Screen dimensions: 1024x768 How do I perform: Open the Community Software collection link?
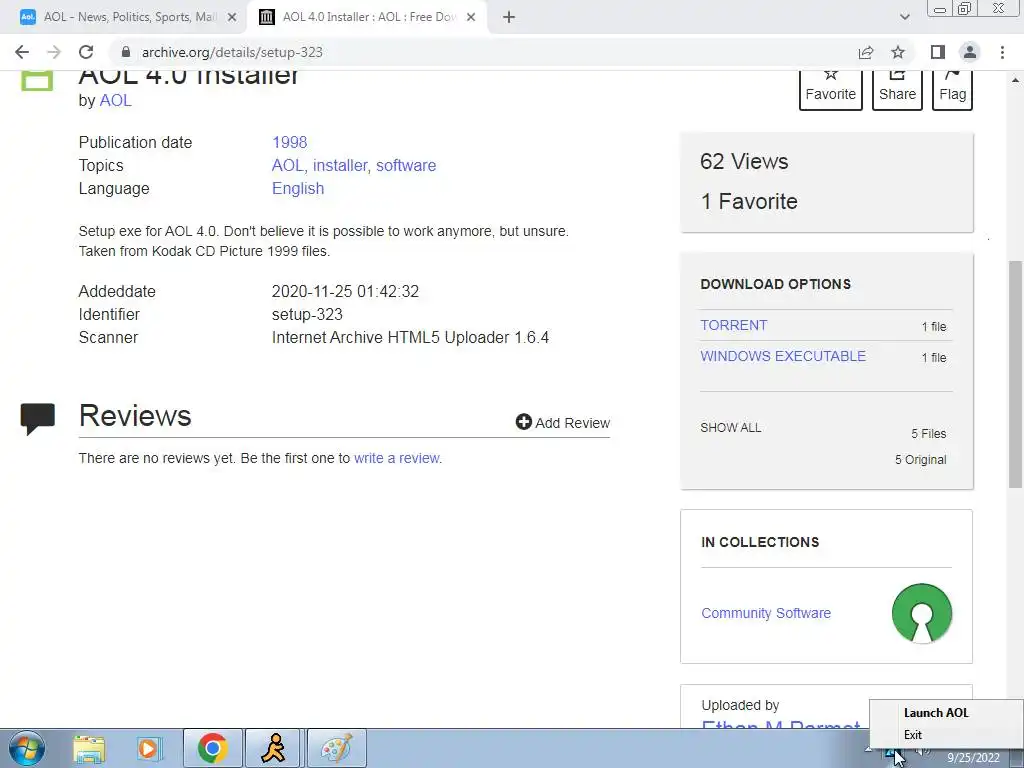point(766,613)
